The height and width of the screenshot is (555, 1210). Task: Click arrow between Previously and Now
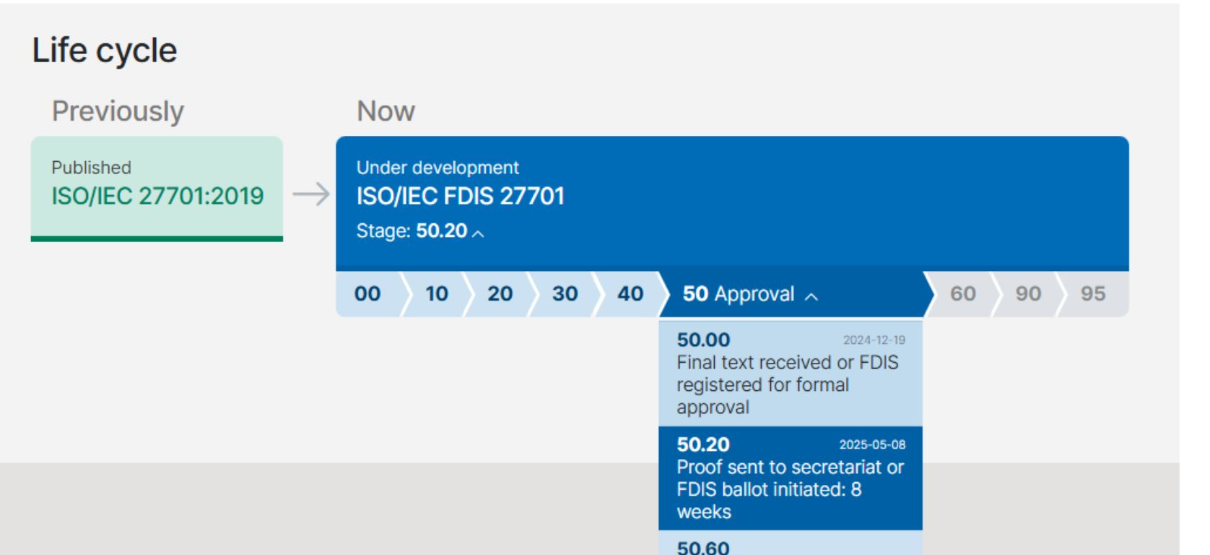[x=310, y=194]
